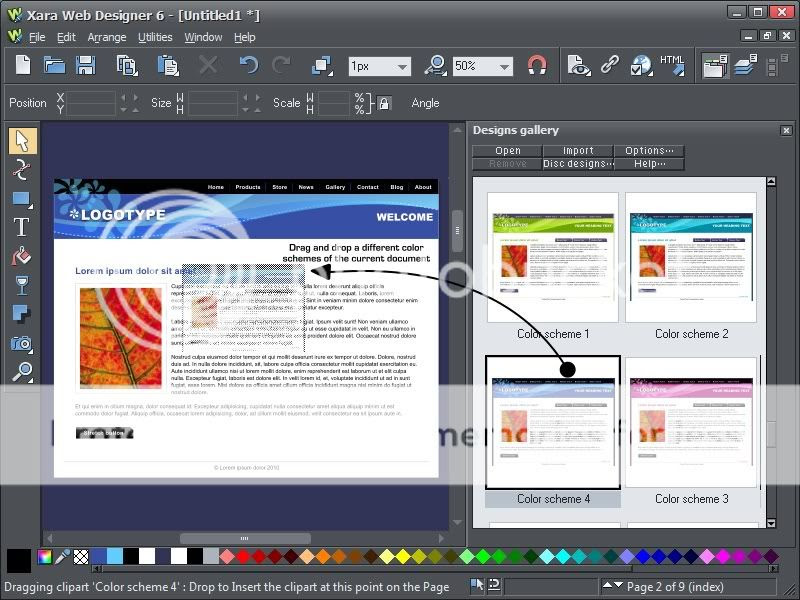Open the Utilities menu
This screenshot has width=800, height=600.
pos(155,37)
